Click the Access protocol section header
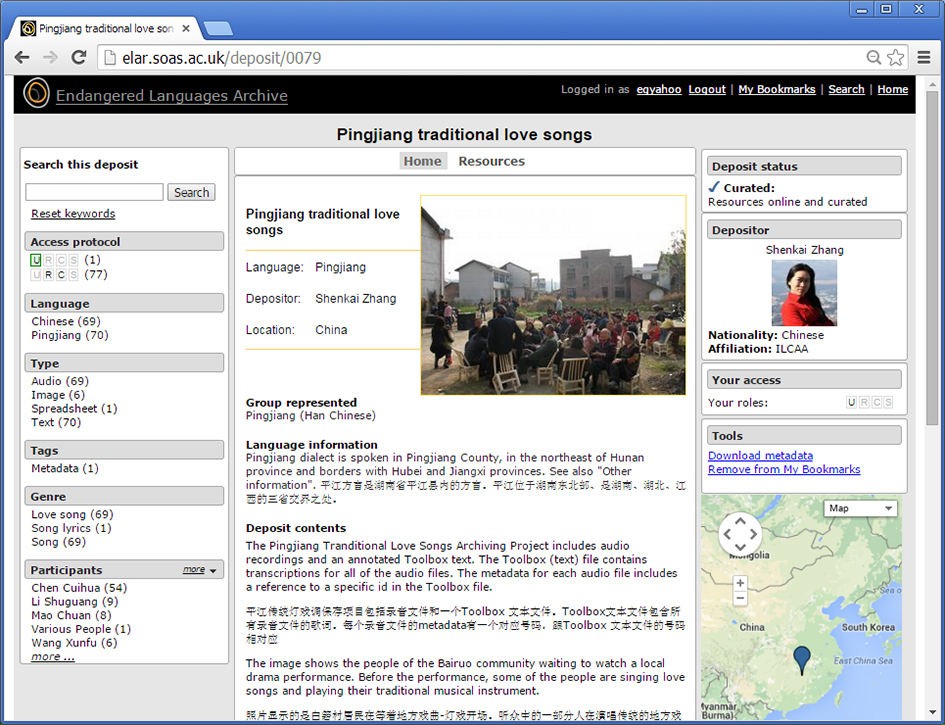The height and width of the screenshot is (725, 945). click(x=124, y=241)
